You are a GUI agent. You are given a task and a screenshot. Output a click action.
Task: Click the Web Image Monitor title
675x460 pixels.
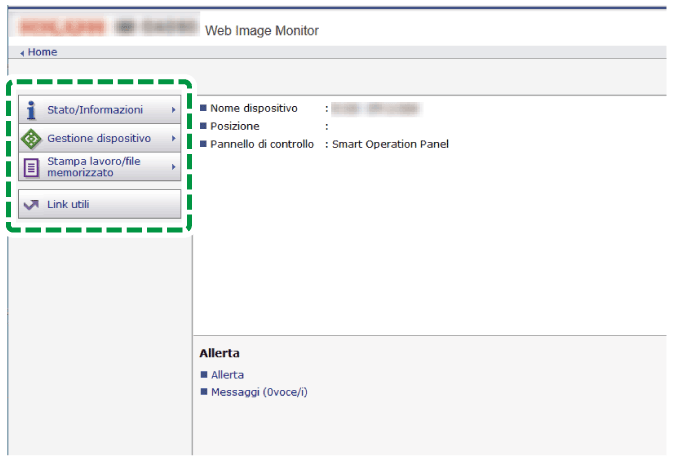point(262,31)
